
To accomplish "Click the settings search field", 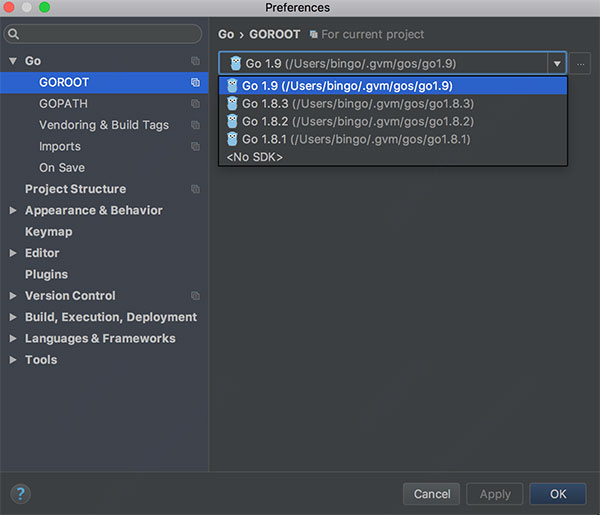I will click(103, 34).
